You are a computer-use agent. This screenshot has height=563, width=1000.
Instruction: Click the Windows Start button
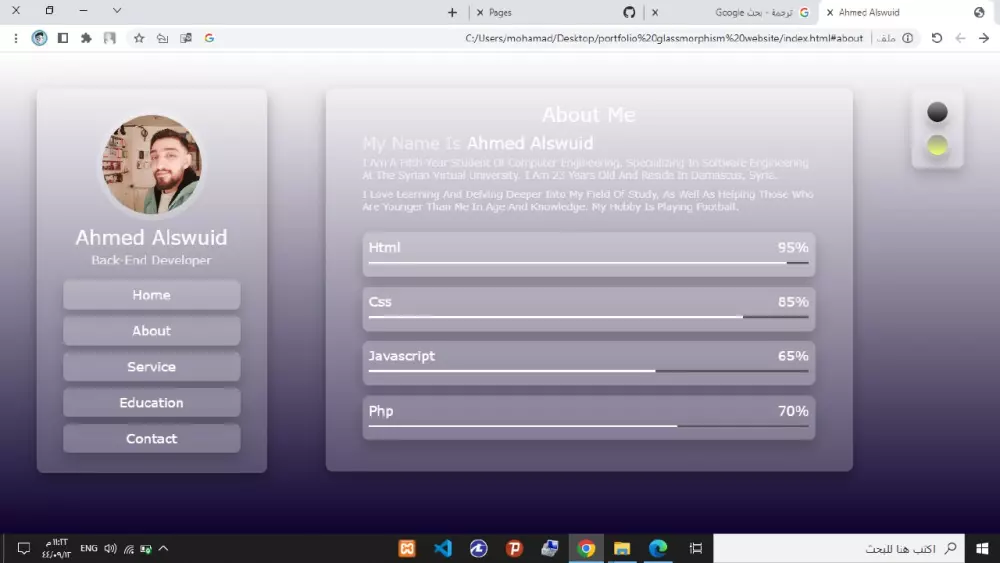[x=982, y=548]
